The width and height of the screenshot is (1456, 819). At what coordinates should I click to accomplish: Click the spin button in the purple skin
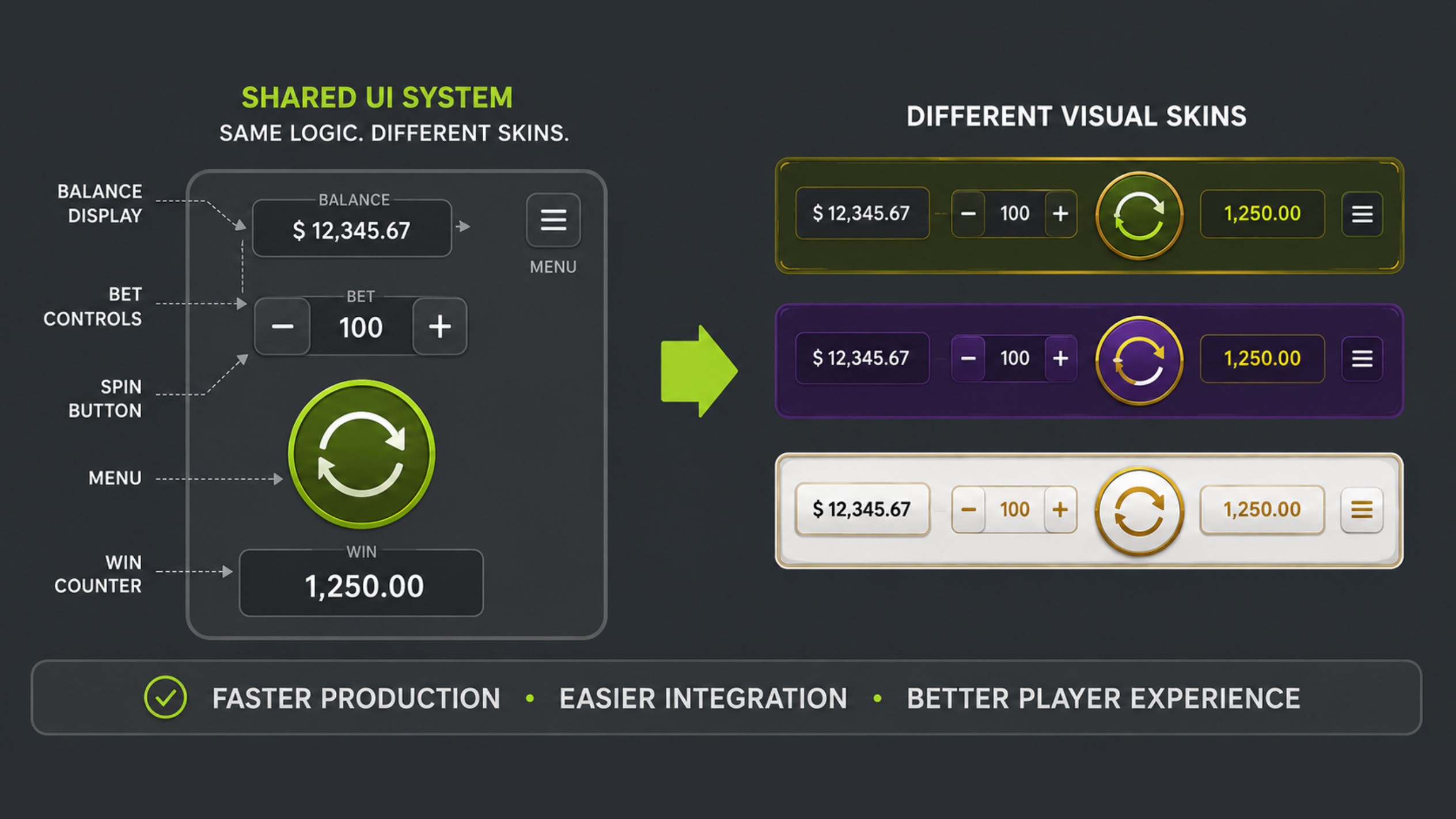[1139, 361]
